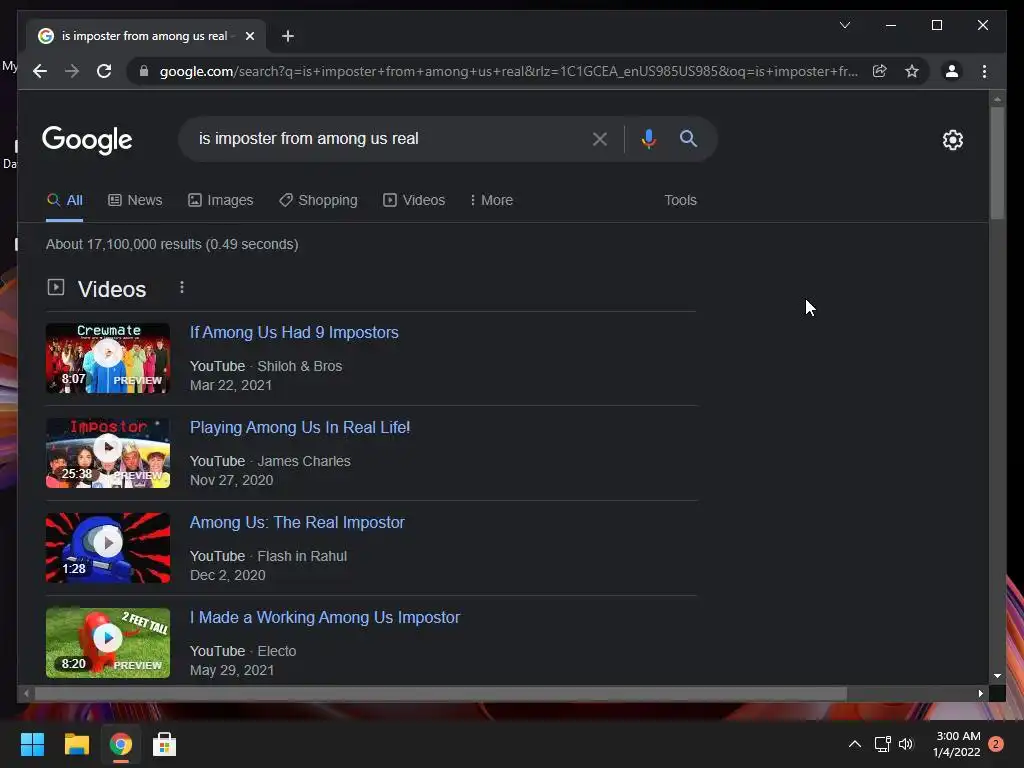
Task: Click 'About 17,100,000 results' text
Action: click(x=123, y=244)
